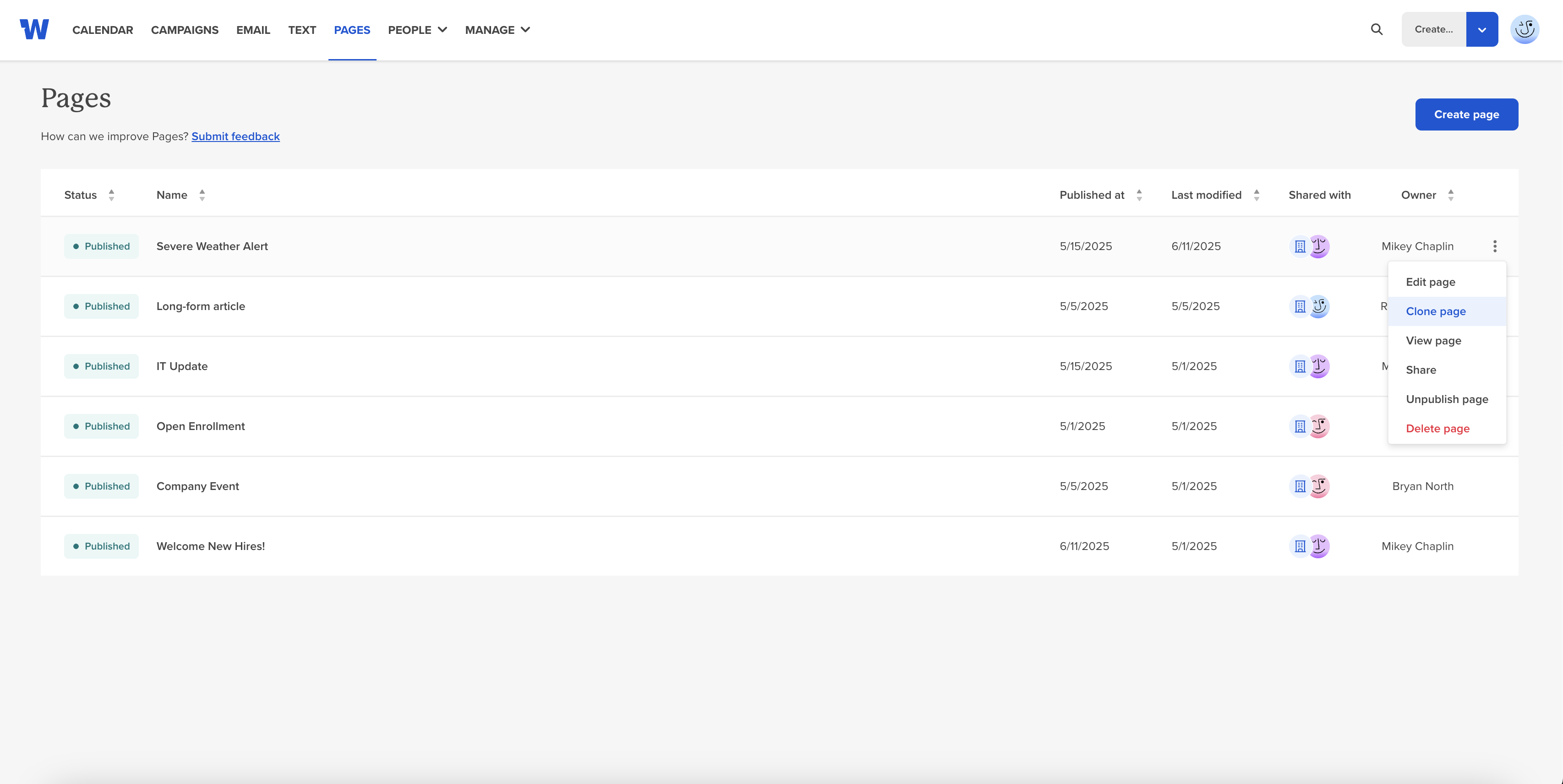Click 5/1/2025 published date for Open Enrollment
1563x784 pixels.
pos(1082,426)
